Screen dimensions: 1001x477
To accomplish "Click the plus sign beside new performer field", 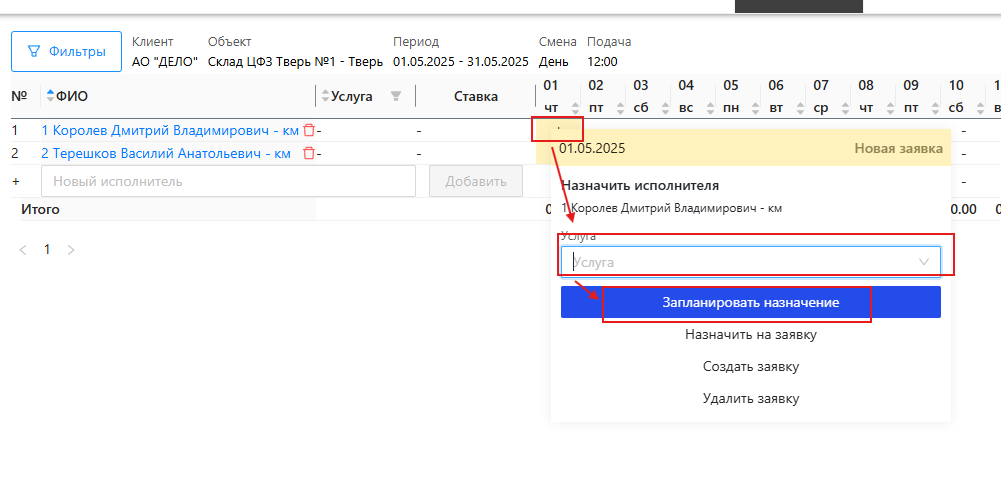I will pyautogui.click(x=15, y=181).
